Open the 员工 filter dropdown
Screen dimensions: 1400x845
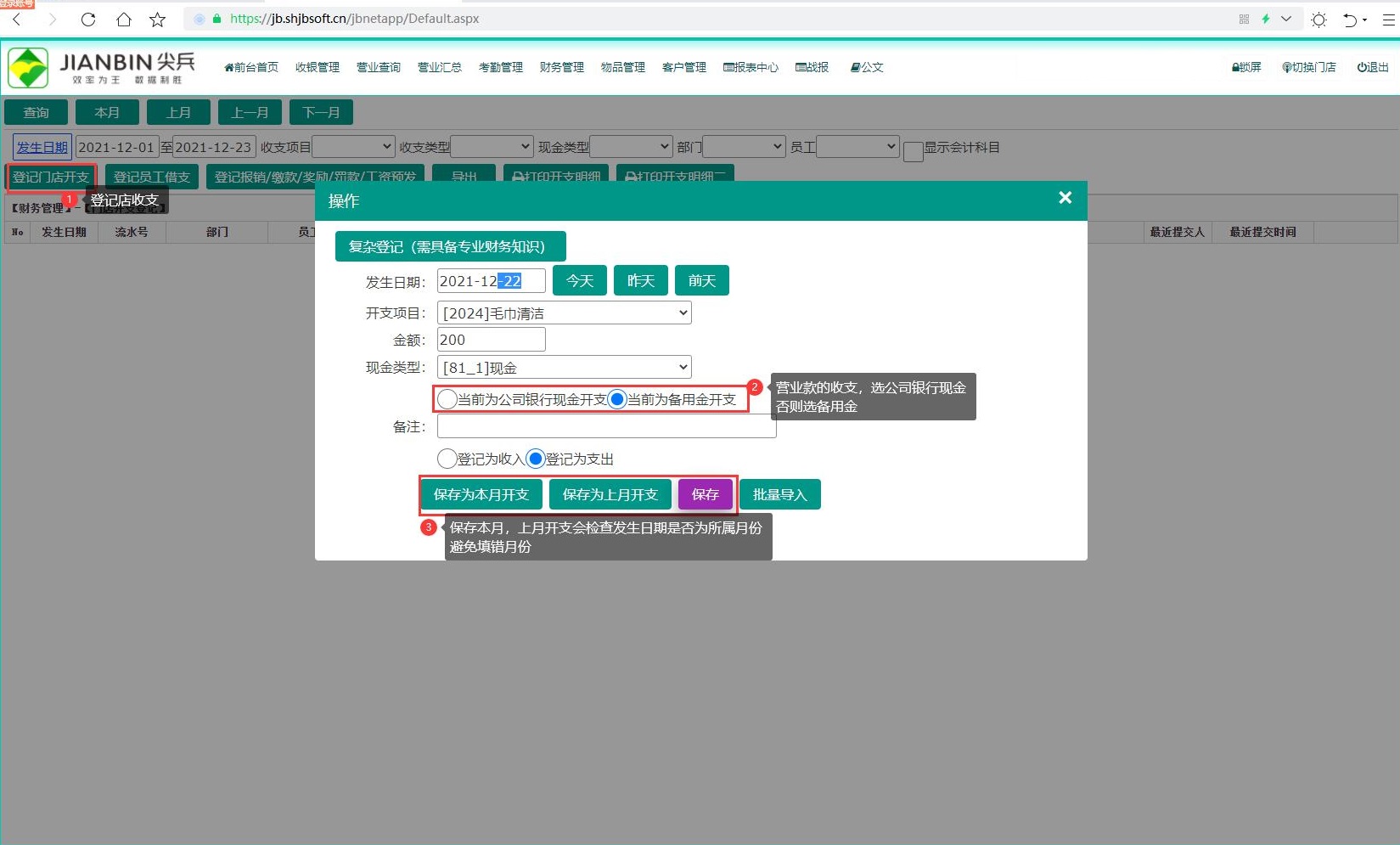tap(857, 147)
